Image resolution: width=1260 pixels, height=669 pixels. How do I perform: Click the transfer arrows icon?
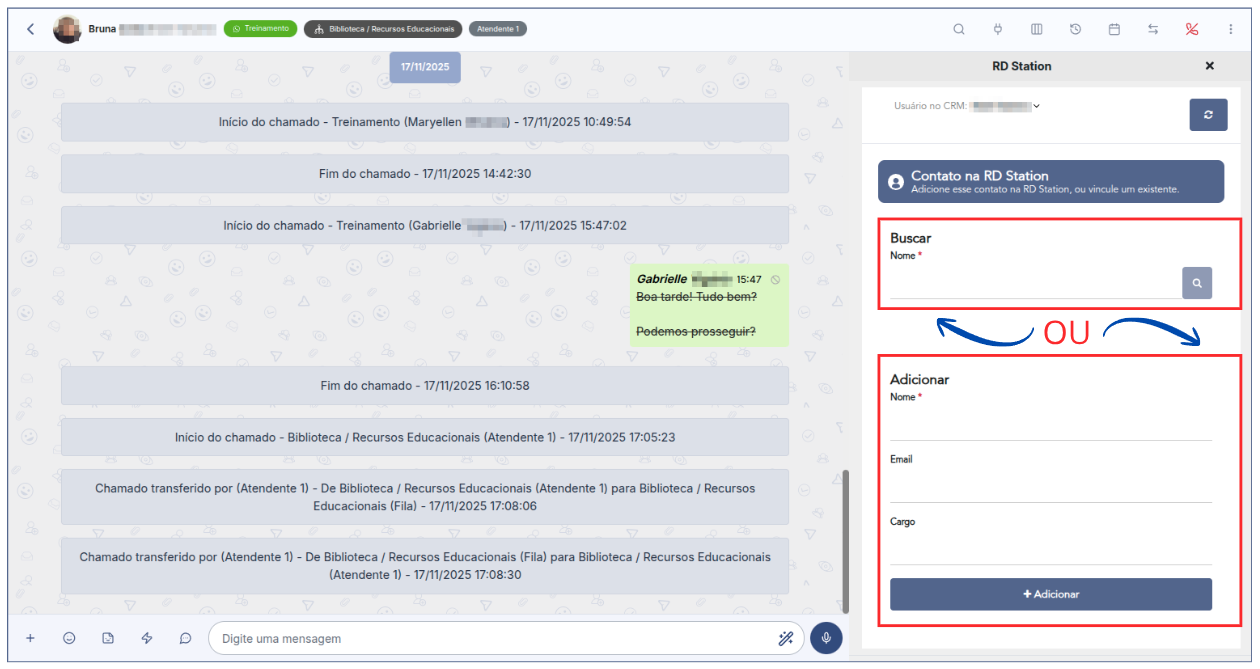pos(1153,29)
